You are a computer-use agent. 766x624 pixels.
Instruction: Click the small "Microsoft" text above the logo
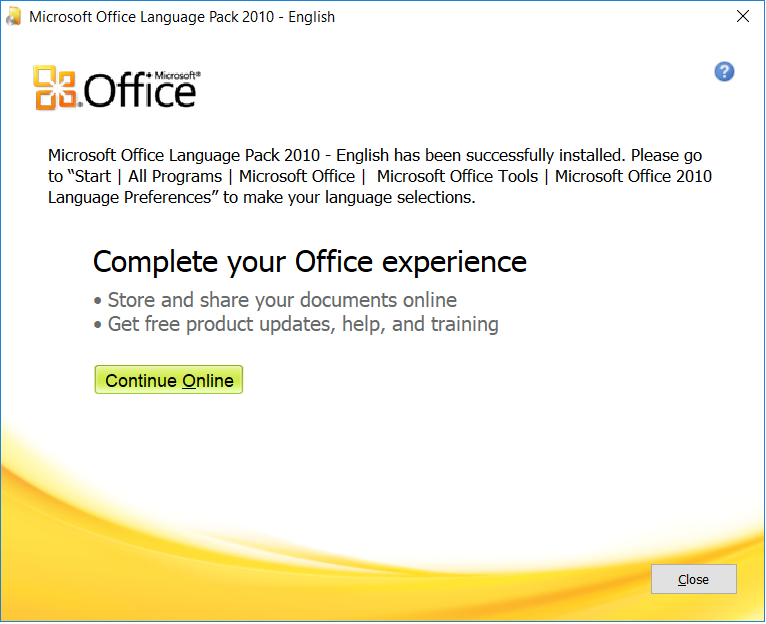click(x=177, y=74)
